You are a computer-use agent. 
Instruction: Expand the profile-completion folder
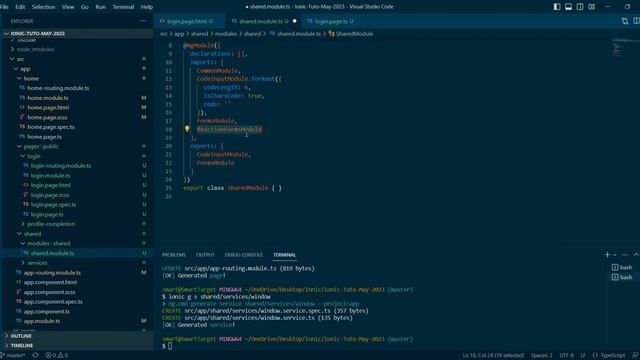(x=77, y=224)
